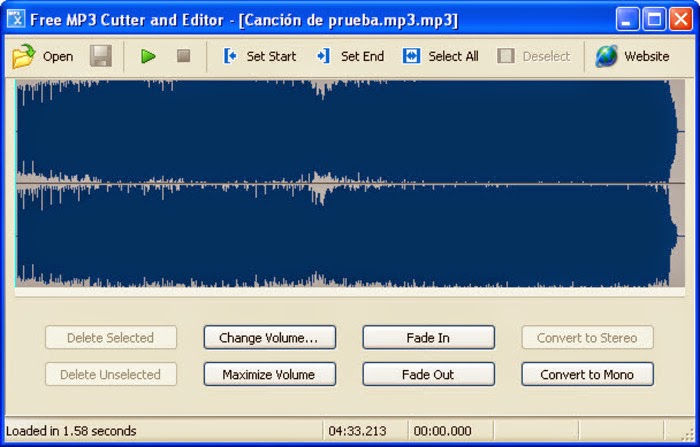Click the duration value 04:33.213
The width and height of the screenshot is (700, 447).
tap(358, 431)
